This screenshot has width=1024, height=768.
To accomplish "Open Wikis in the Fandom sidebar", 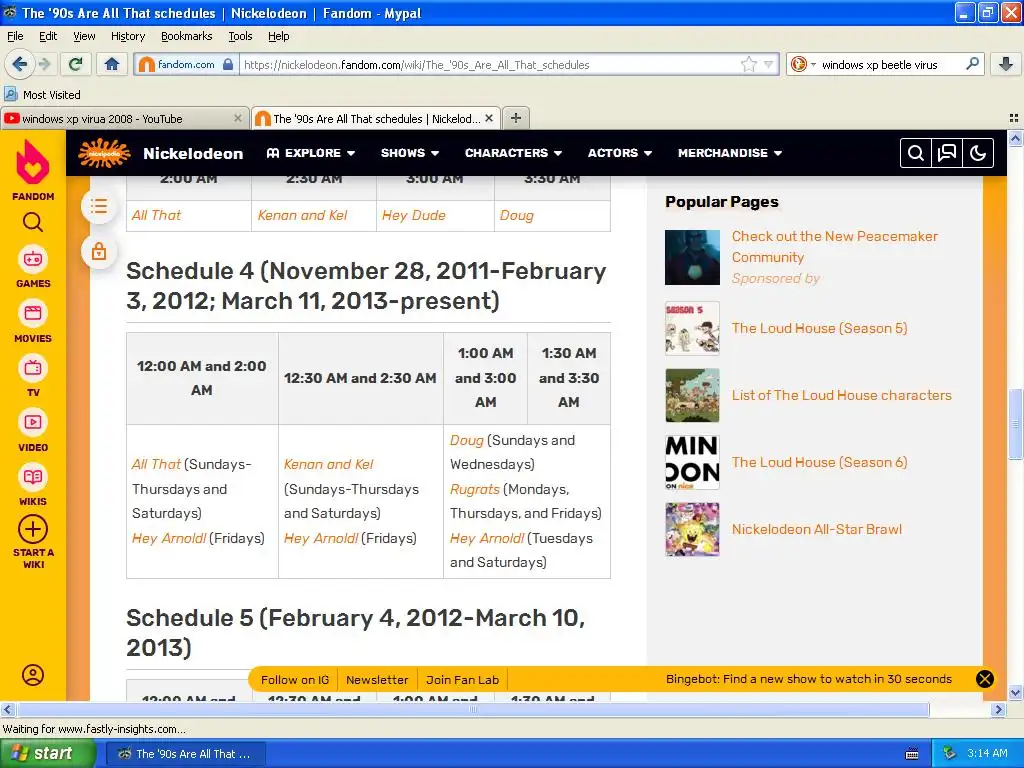I will click(x=33, y=485).
